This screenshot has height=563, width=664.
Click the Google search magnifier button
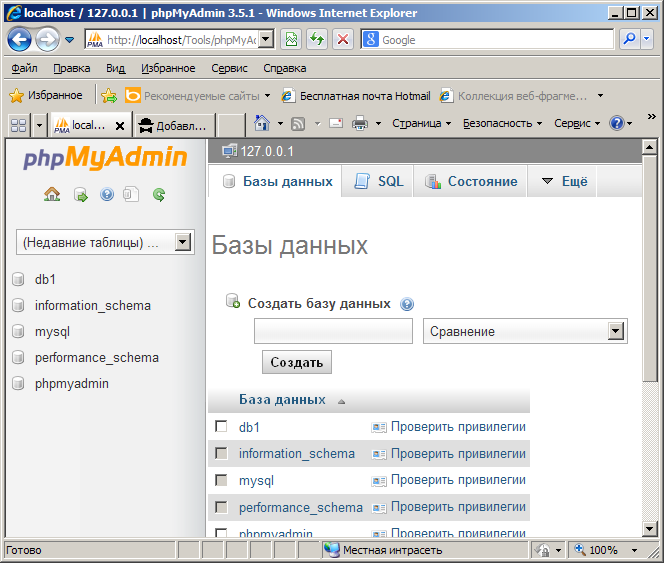(x=630, y=39)
